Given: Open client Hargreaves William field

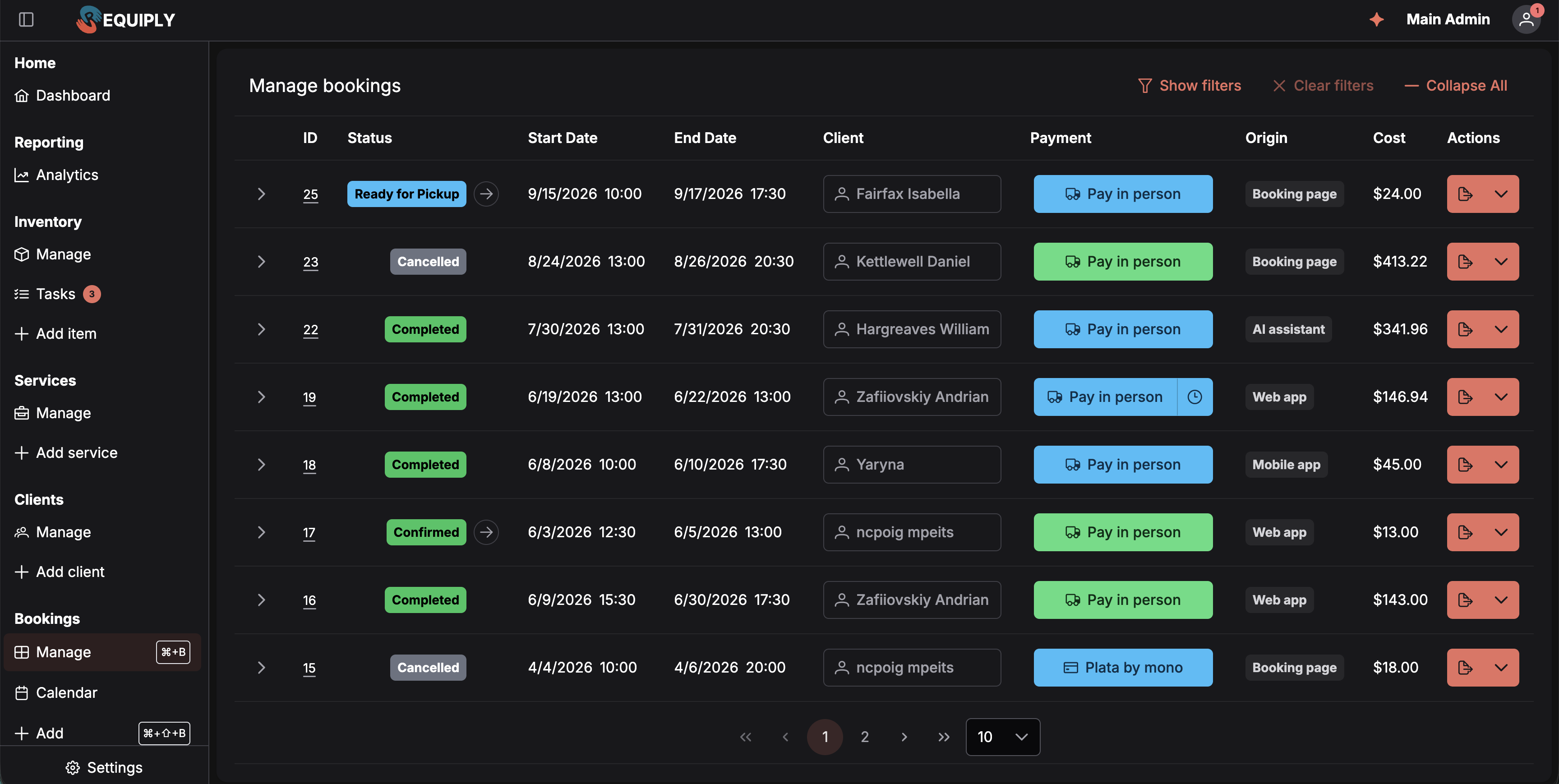Looking at the screenshot, I should [912, 329].
